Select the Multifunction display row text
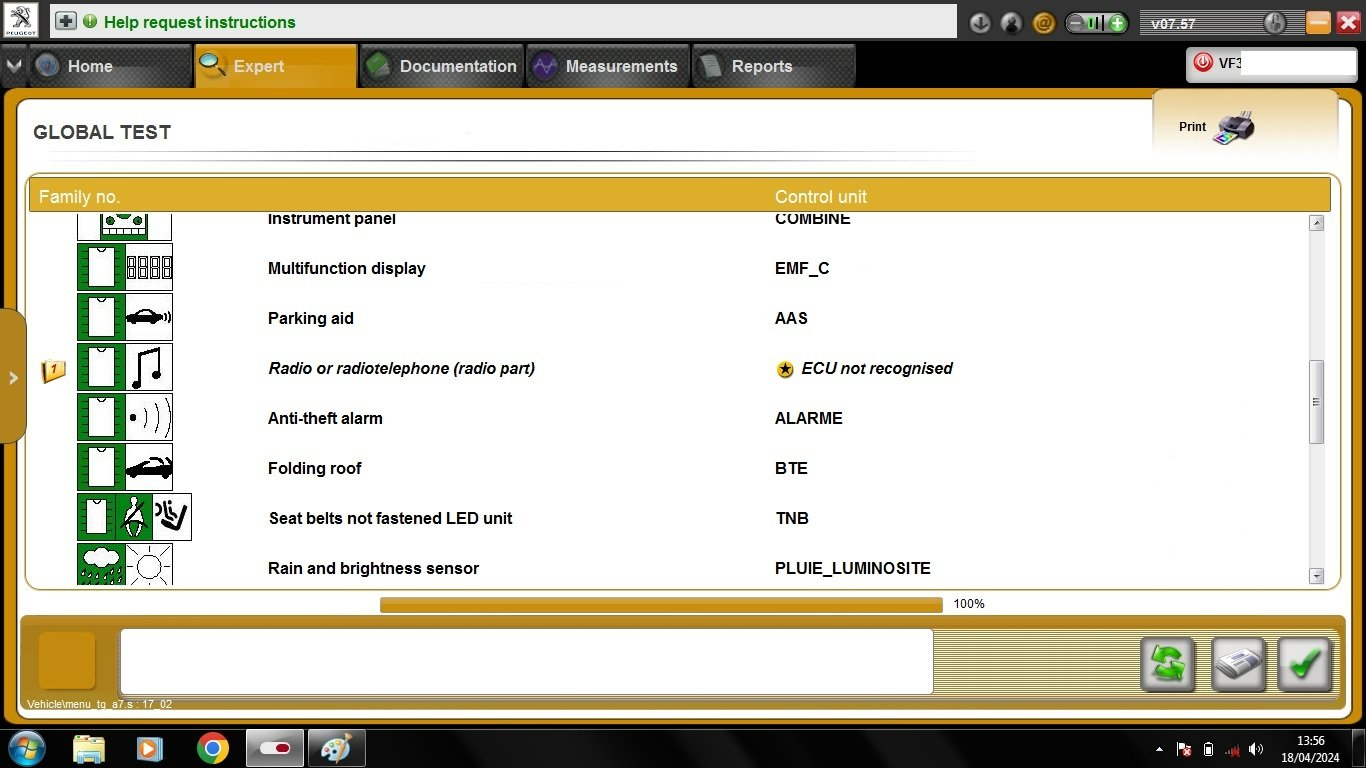The image size is (1366, 768). click(x=347, y=268)
